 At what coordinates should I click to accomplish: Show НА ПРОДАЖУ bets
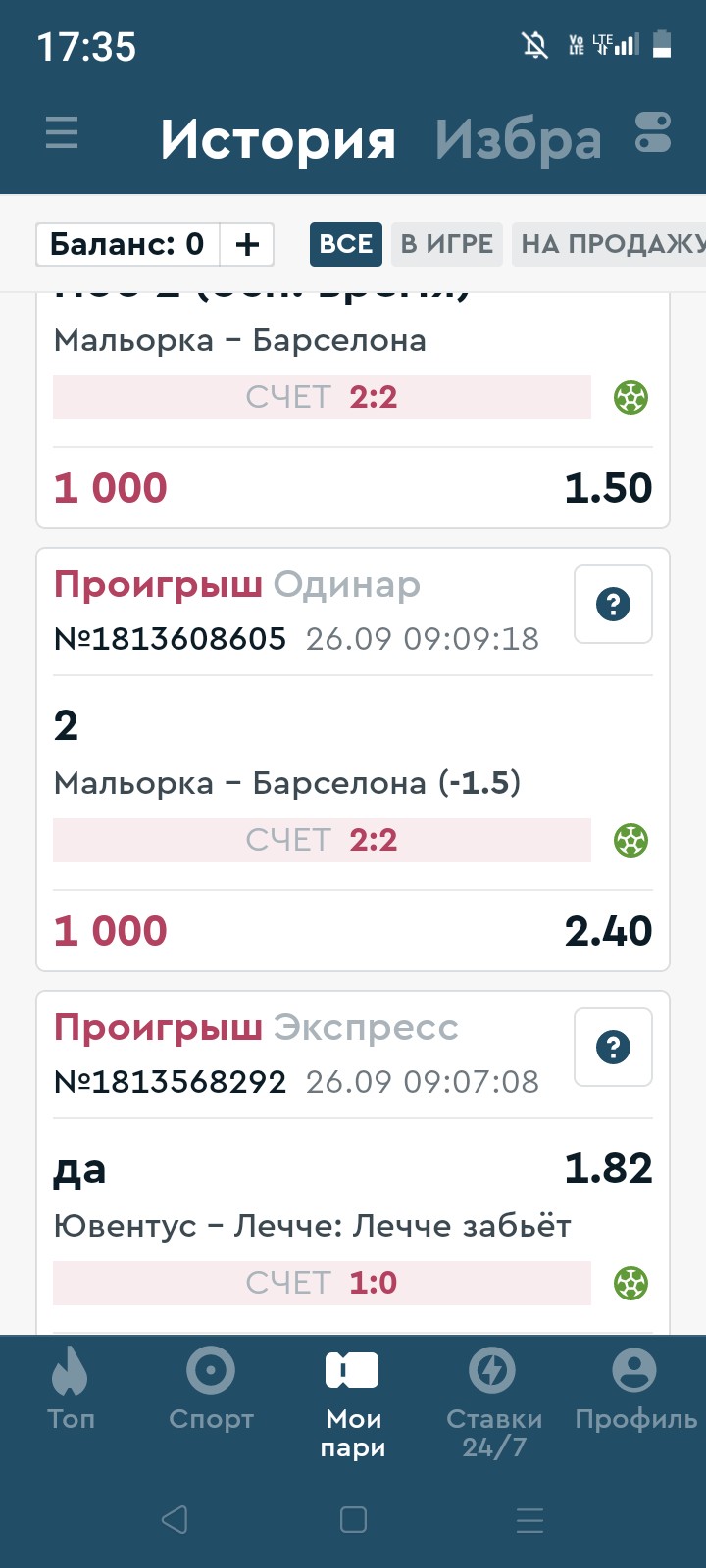pyautogui.click(x=610, y=244)
